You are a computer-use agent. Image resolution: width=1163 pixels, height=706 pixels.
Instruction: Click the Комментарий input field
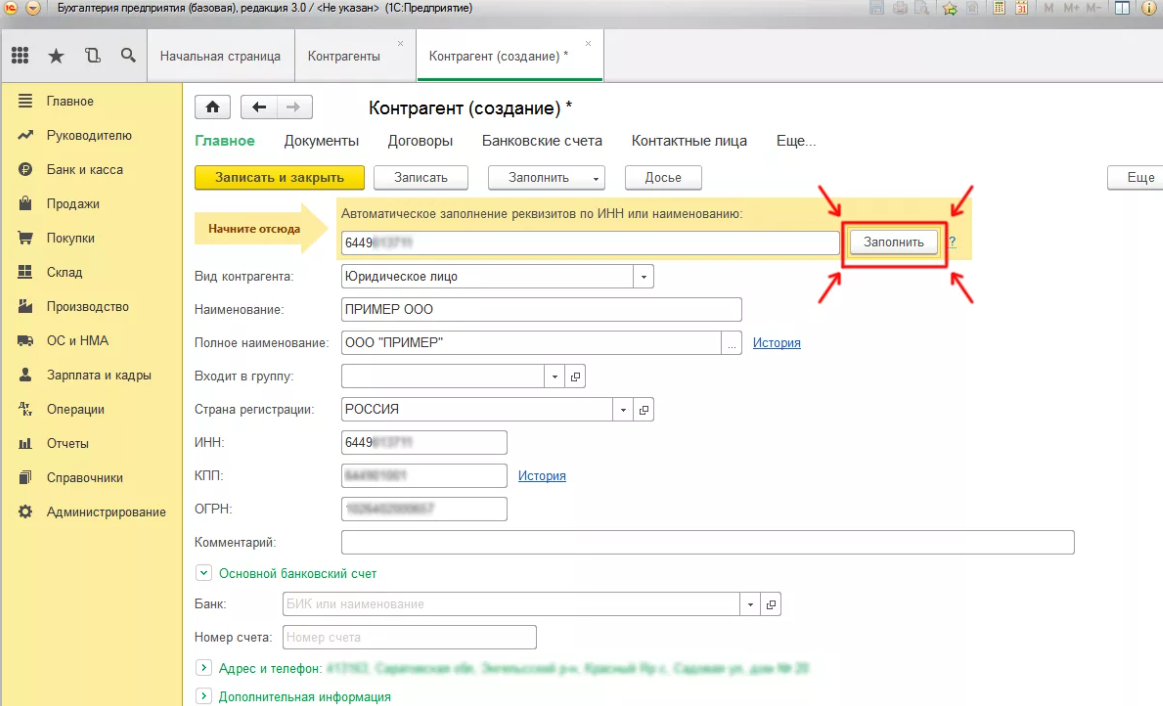(708, 542)
